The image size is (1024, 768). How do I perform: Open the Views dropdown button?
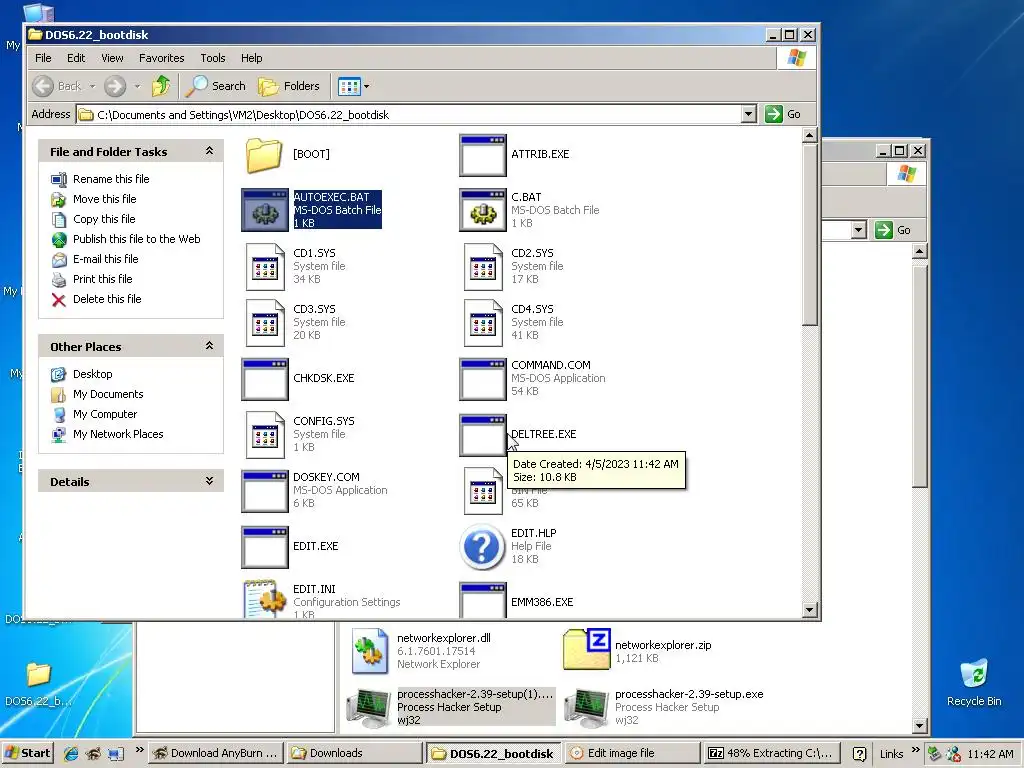[x=354, y=86]
